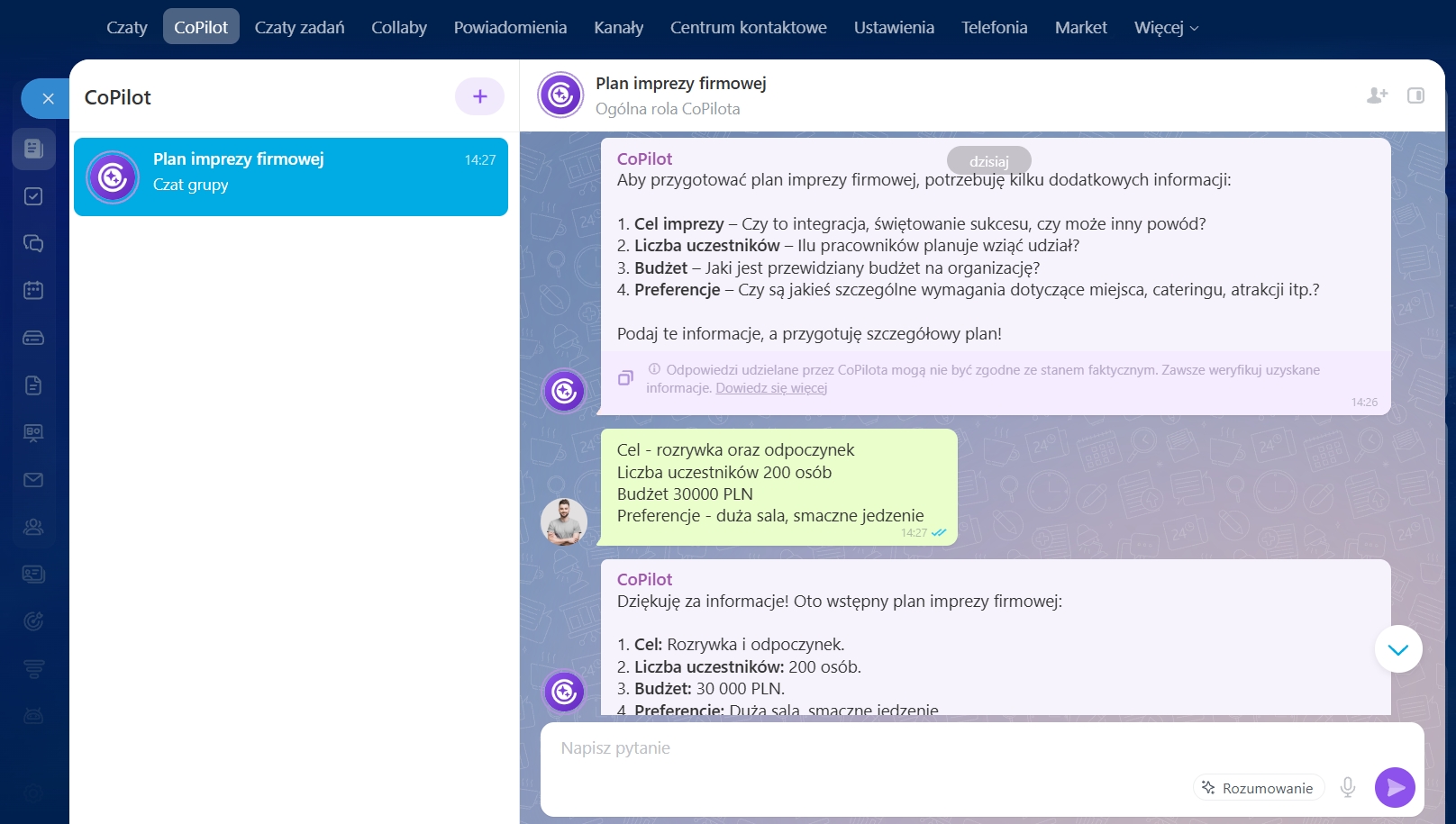Click the user's profile photo avatar
This screenshot has height=824, width=1456.
[x=564, y=521]
